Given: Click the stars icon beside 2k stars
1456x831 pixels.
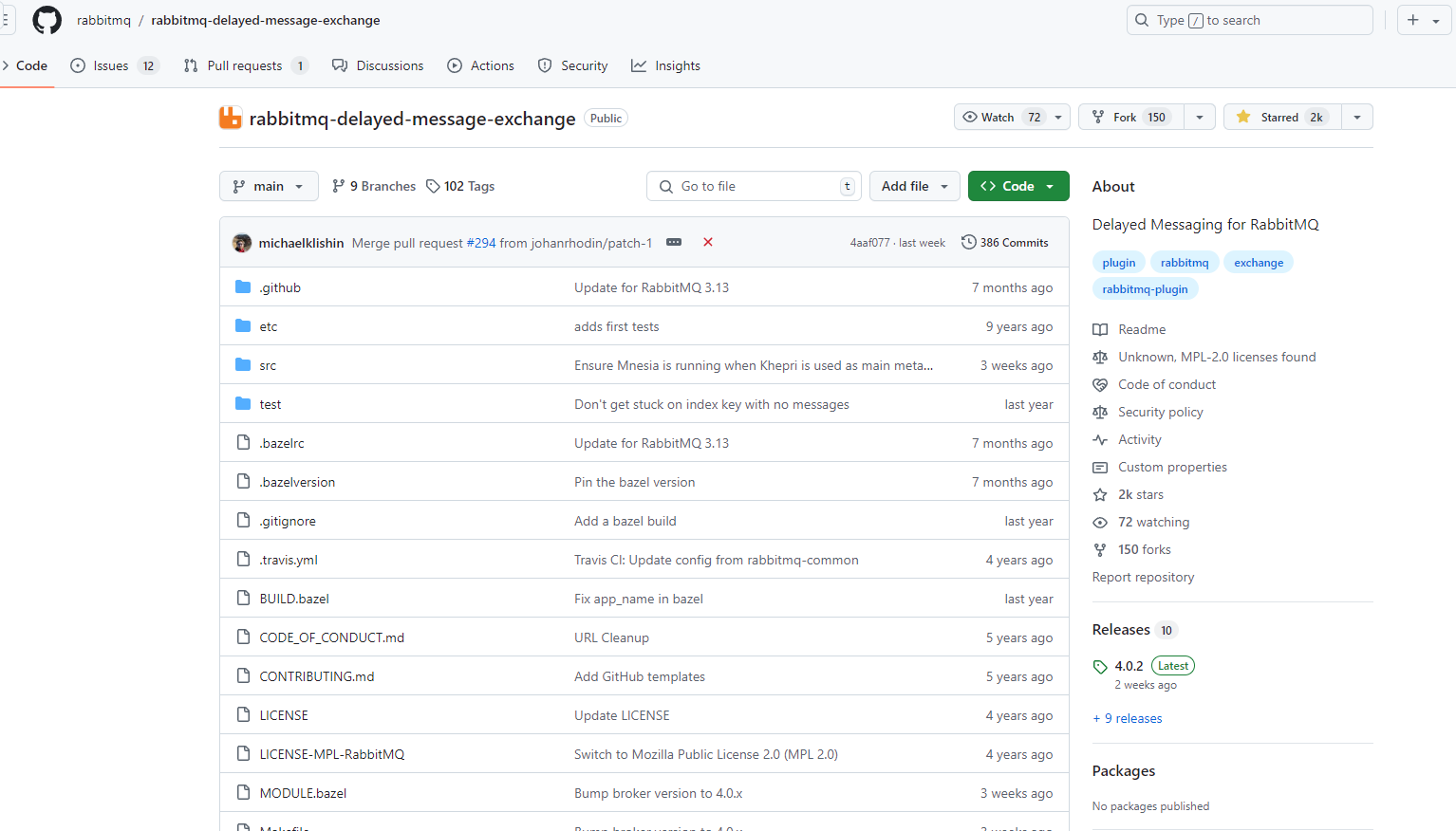Looking at the screenshot, I should click(x=1100, y=494).
